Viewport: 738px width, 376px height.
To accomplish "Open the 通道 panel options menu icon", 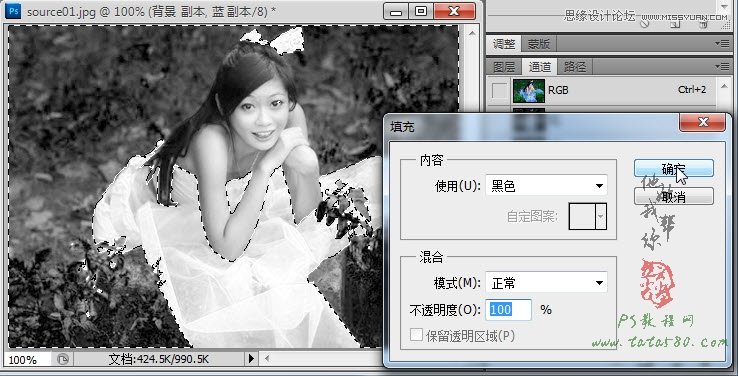I will [722, 66].
